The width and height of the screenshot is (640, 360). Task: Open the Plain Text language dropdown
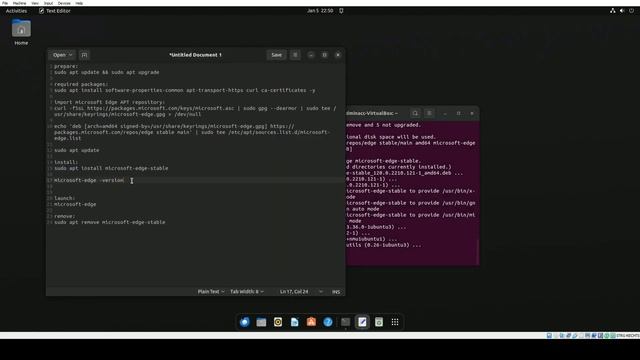211,292
